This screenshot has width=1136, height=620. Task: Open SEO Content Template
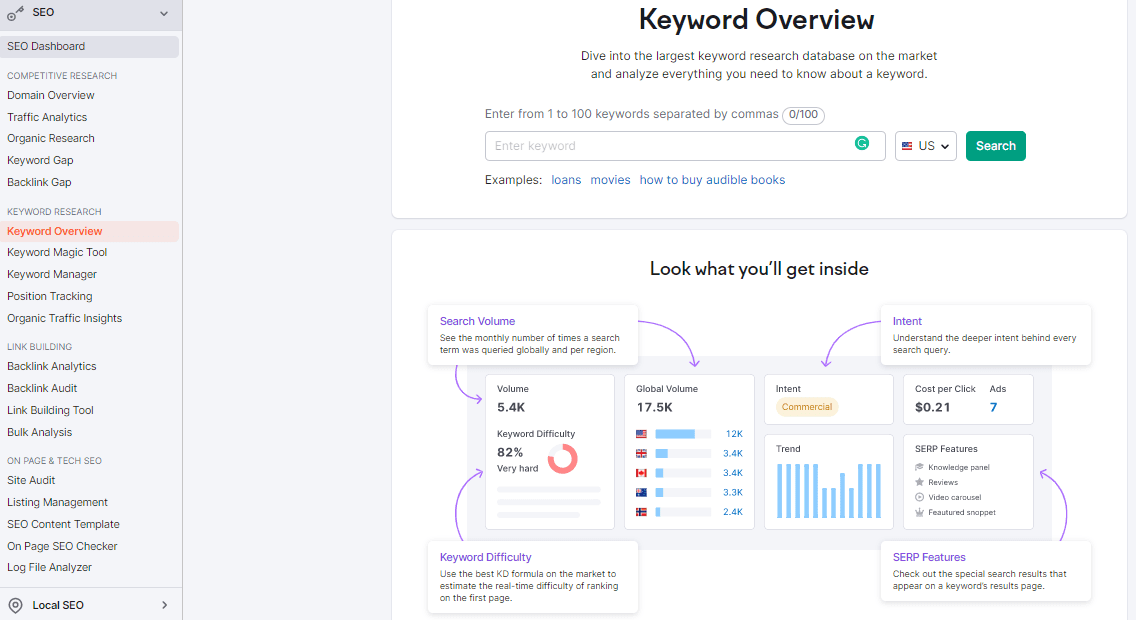(63, 524)
